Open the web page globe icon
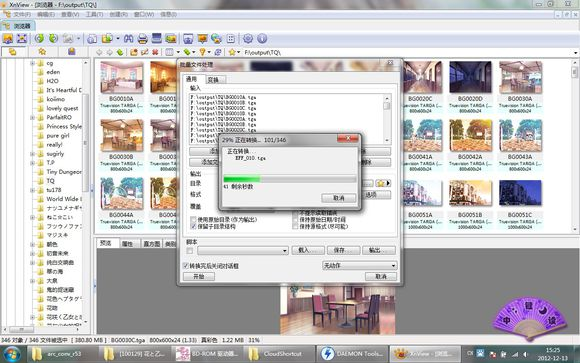The image size is (580, 363). coord(216,38)
